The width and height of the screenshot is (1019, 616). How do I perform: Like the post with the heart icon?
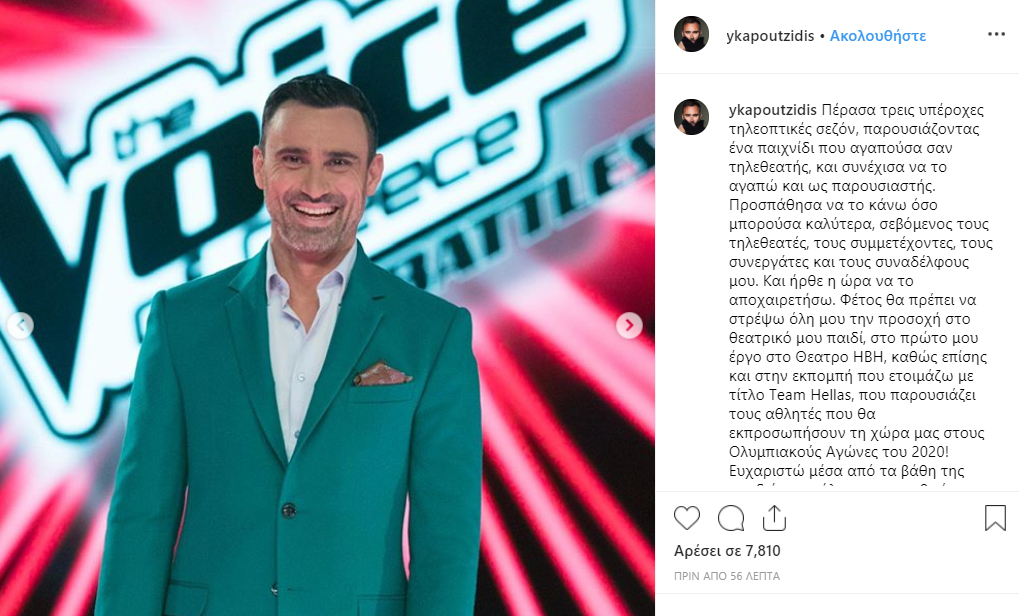point(686,518)
